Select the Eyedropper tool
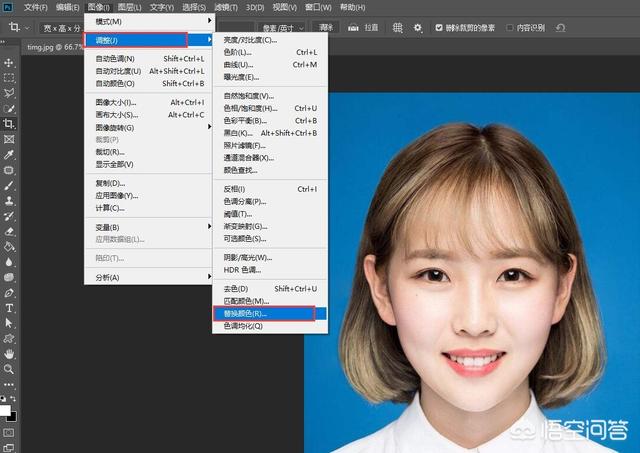This screenshot has width=640, height=453. click(9, 154)
